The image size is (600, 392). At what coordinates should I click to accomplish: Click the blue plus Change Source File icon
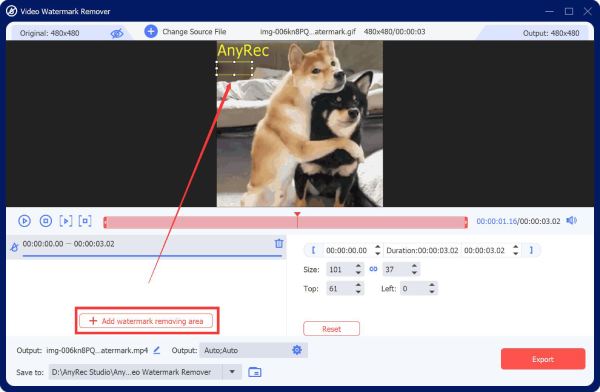pos(151,31)
